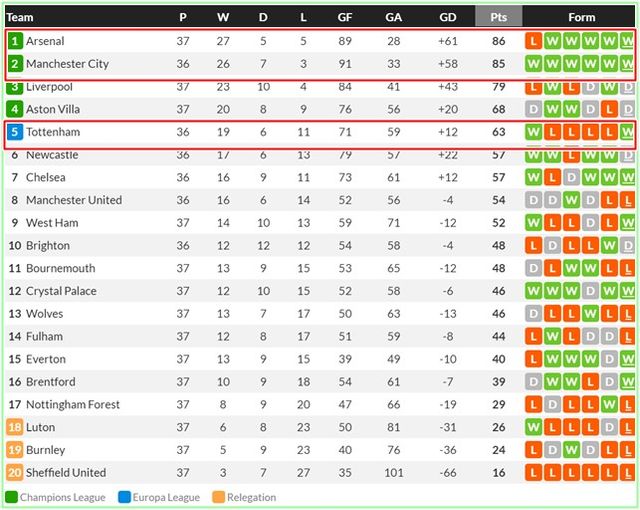Click Luton's orange position 18 badge
640x510 pixels.
click(x=14, y=427)
